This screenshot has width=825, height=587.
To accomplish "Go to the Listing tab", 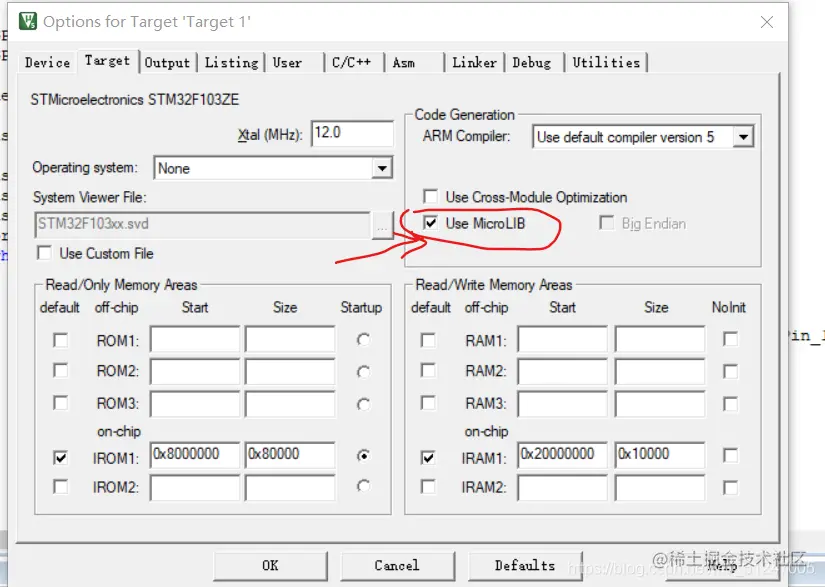I will (x=231, y=63).
